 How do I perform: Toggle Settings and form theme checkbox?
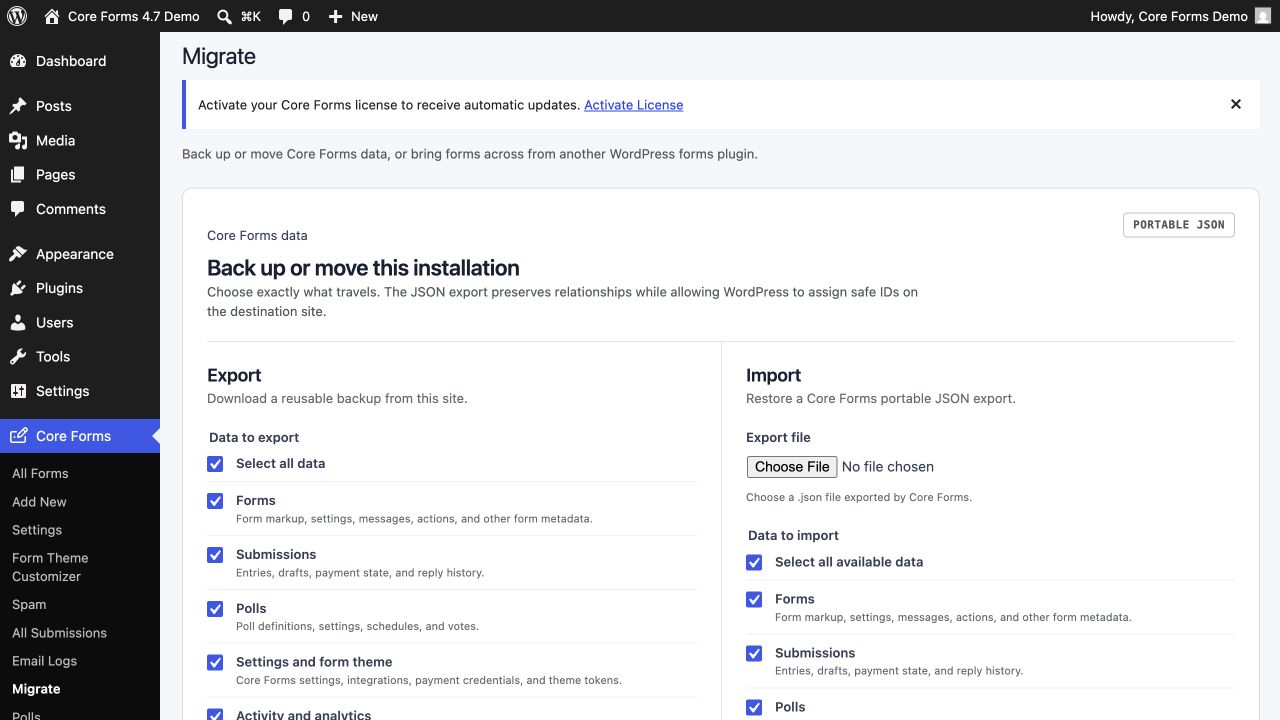click(x=215, y=663)
